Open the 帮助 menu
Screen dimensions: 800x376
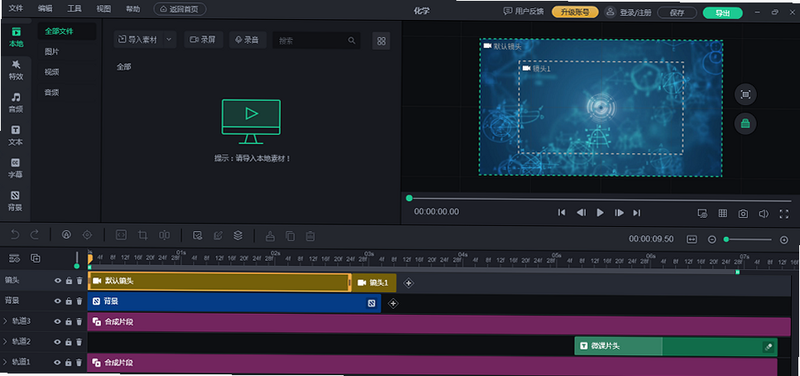click(133, 9)
